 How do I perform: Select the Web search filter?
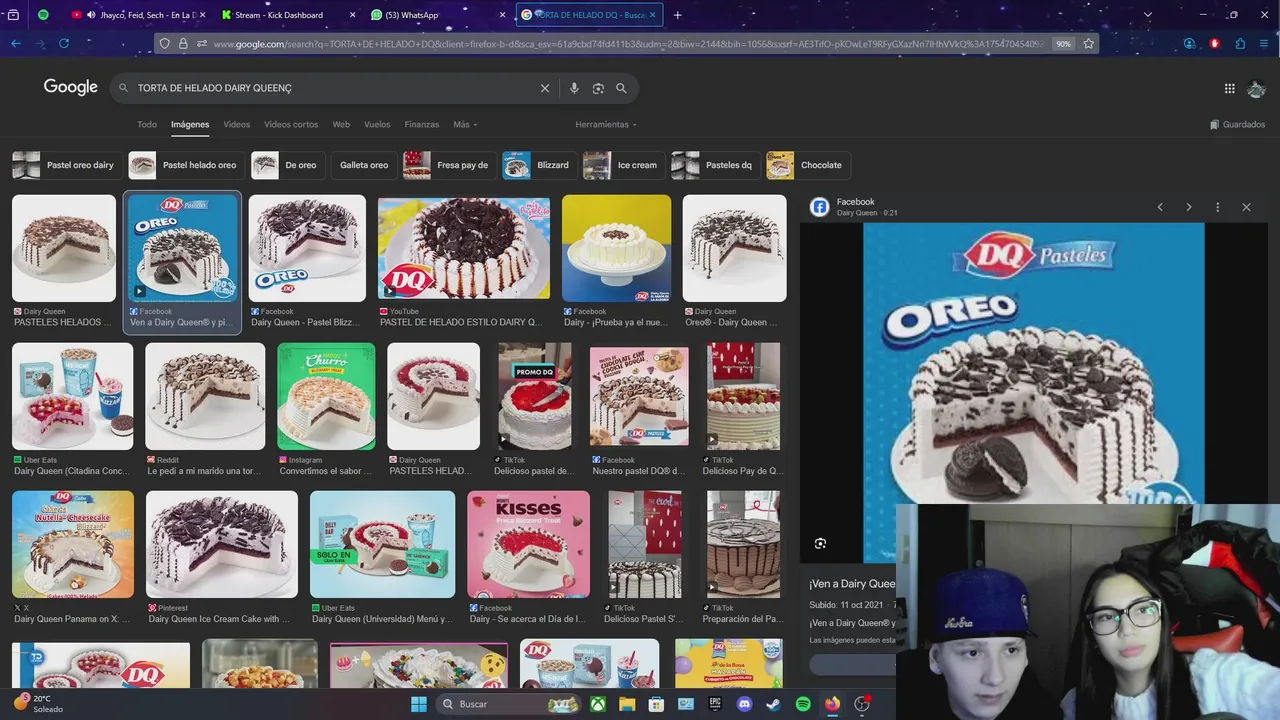(341, 125)
